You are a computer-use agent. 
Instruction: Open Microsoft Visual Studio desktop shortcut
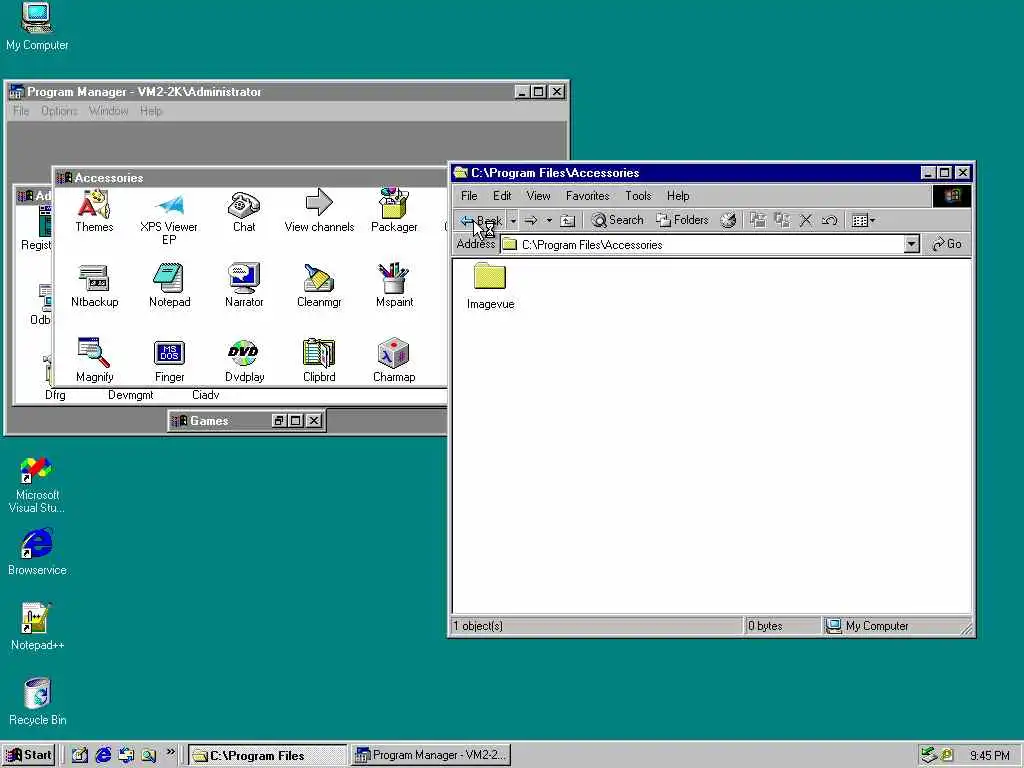tap(37, 485)
